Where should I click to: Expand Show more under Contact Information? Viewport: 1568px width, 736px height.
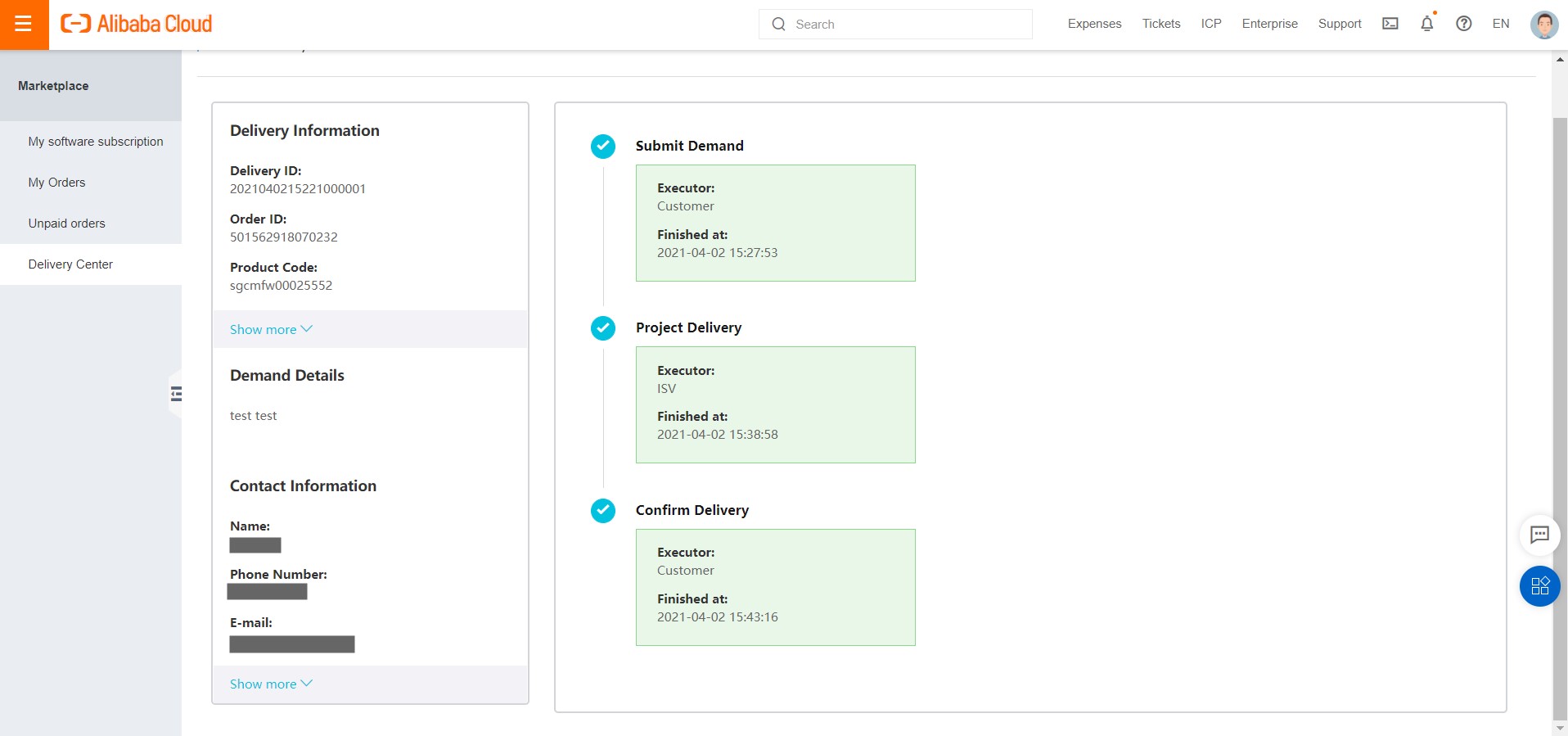[x=270, y=684]
